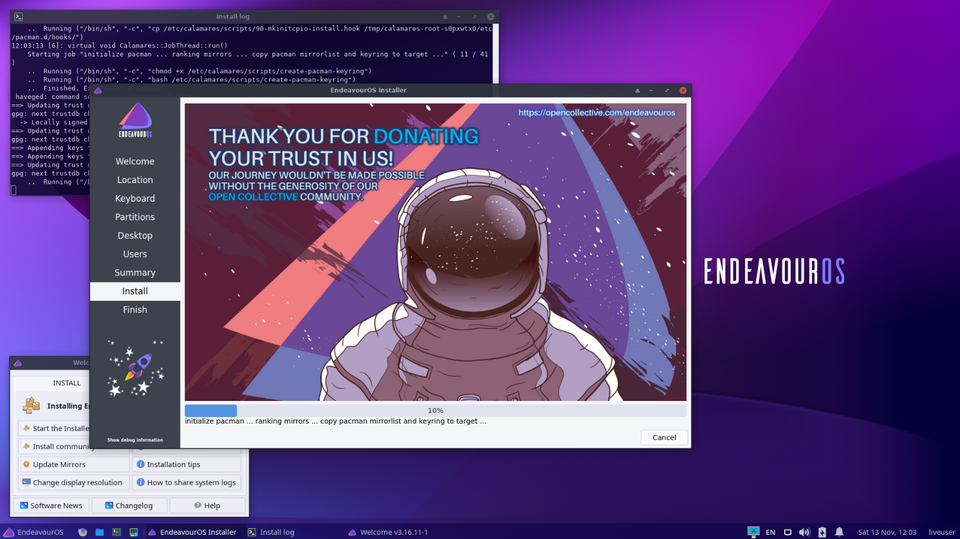Click the battery power manager icon
This screenshot has width=960, height=539.
(821, 532)
